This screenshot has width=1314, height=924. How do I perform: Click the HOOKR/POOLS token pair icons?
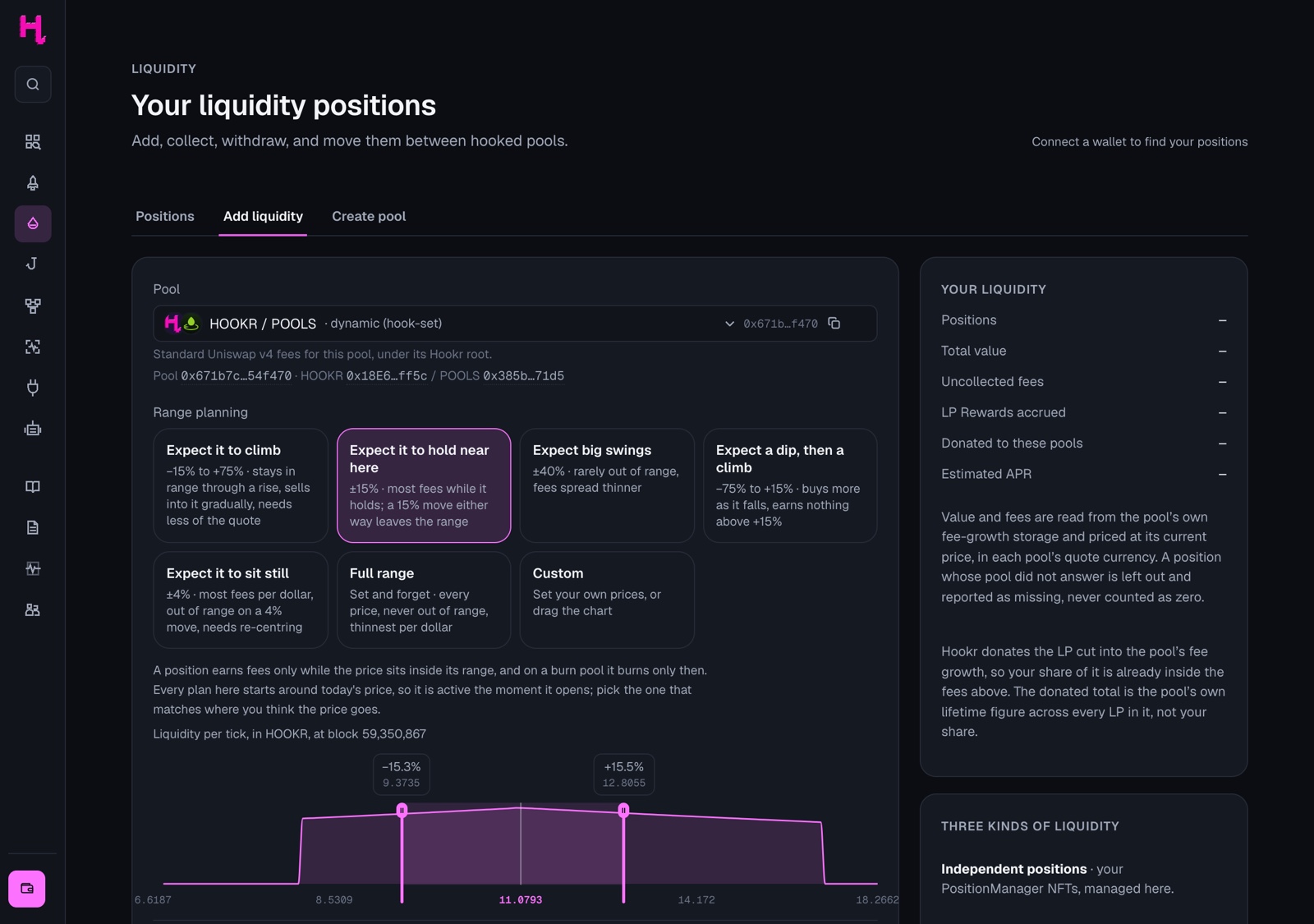click(182, 324)
